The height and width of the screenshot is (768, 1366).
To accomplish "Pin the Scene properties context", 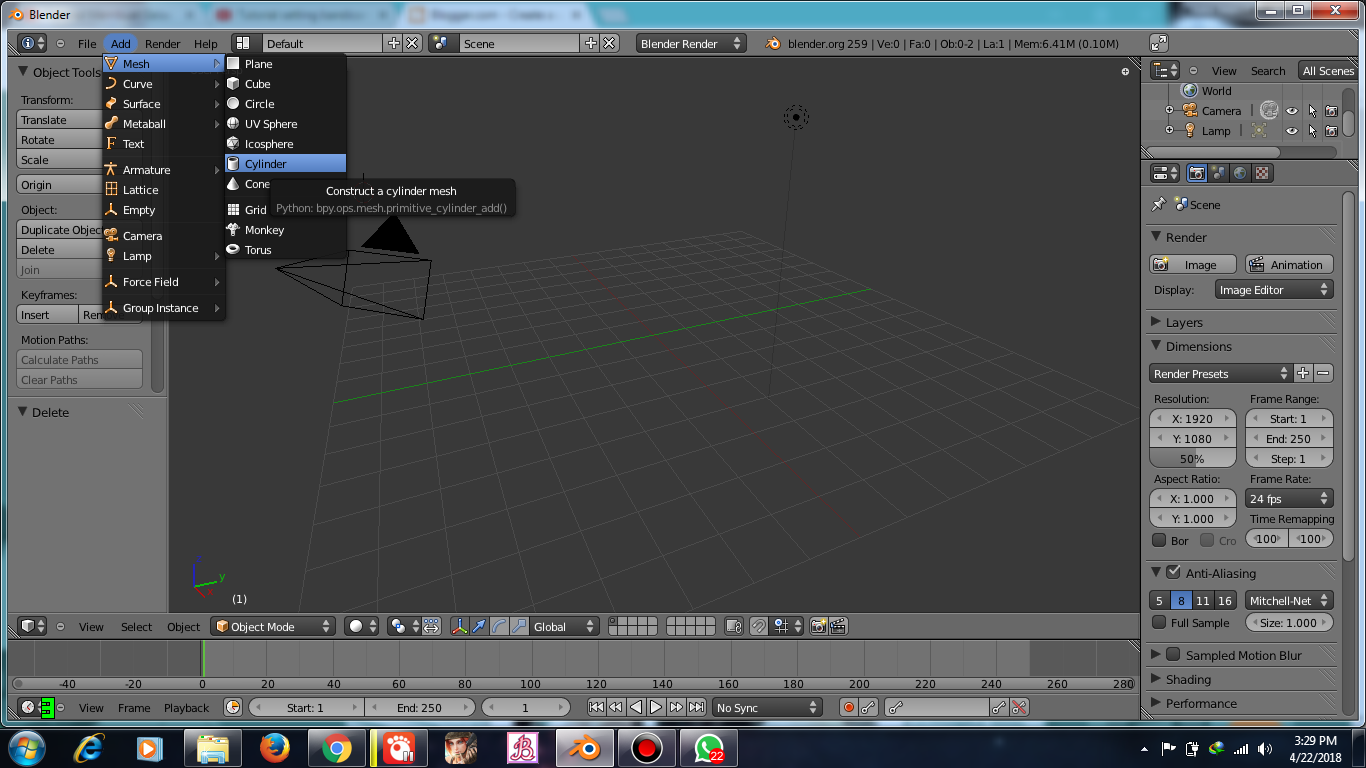I will 1158,204.
